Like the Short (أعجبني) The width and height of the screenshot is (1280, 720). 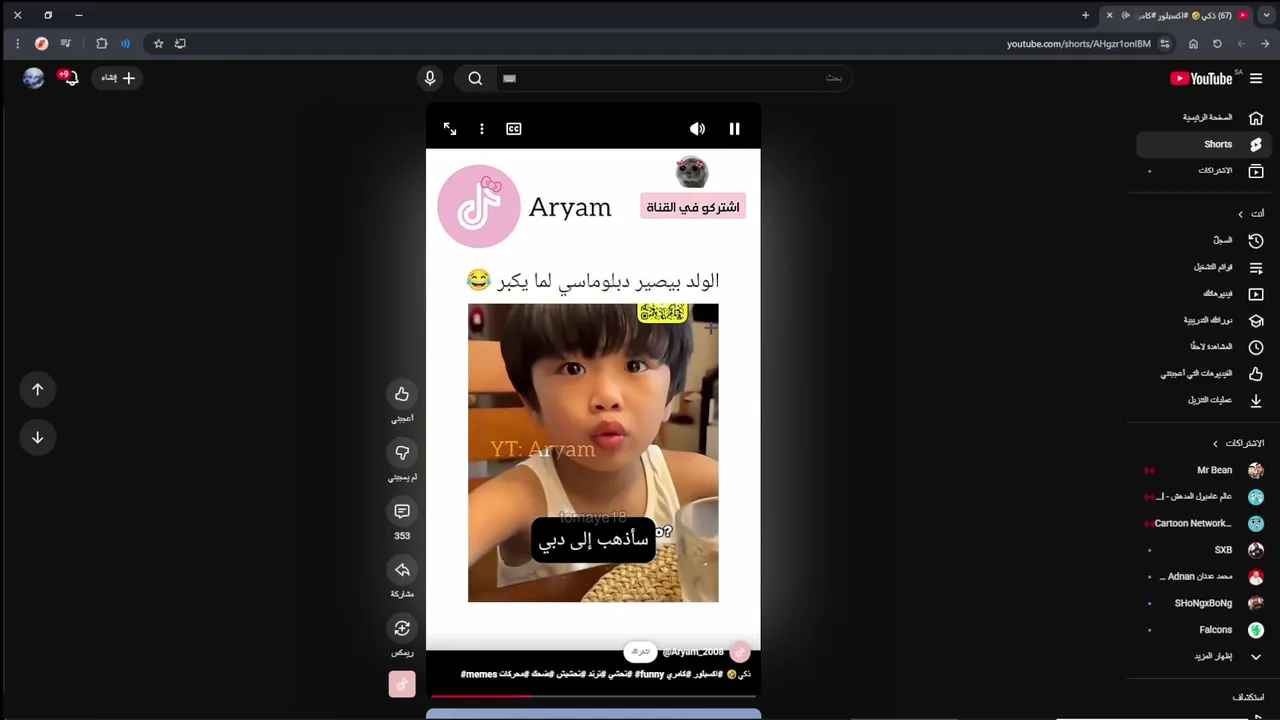pyautogui.click(x=402, y=394)
